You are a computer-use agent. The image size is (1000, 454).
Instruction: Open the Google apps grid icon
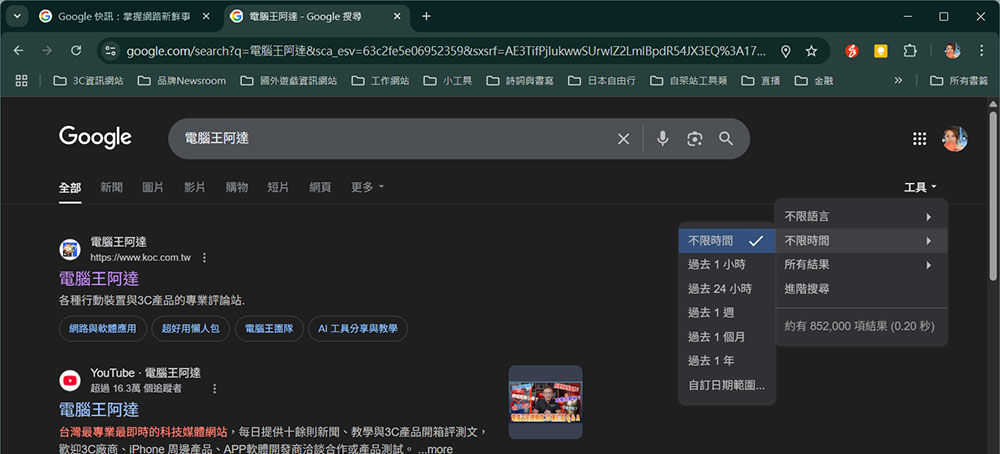coord(920,139)
